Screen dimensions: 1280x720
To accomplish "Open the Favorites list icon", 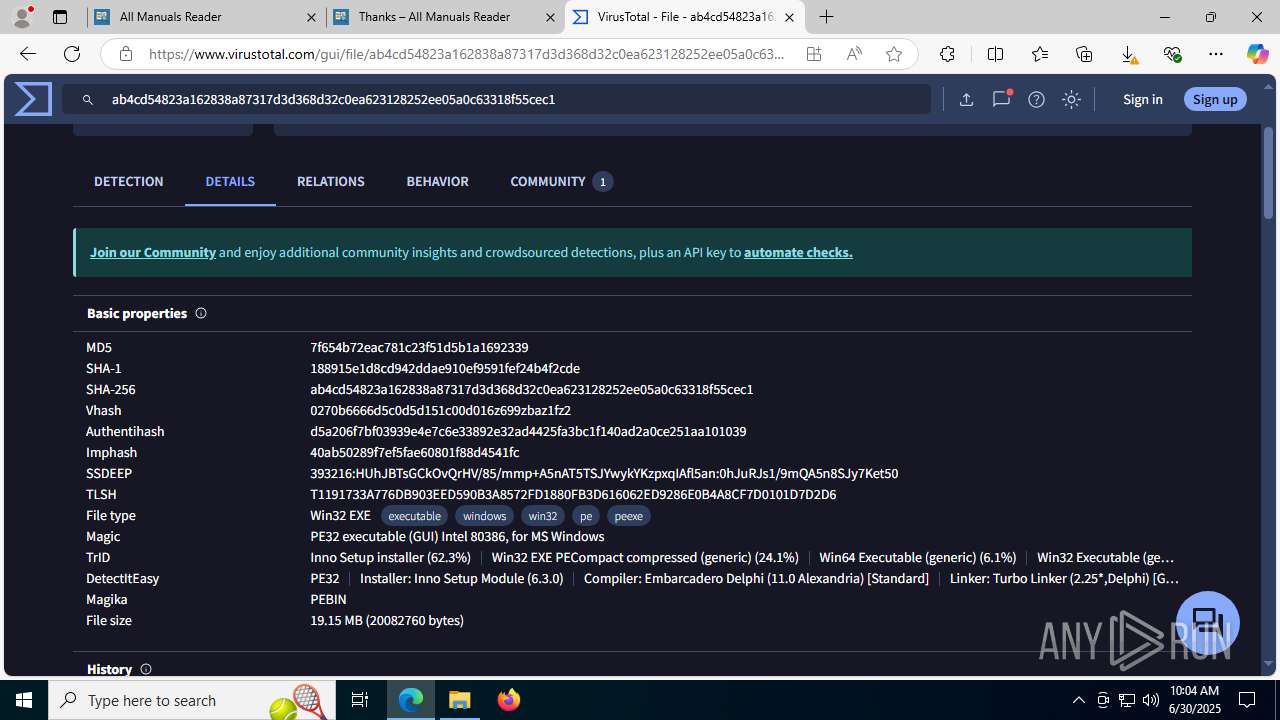I will point(1040,54).
